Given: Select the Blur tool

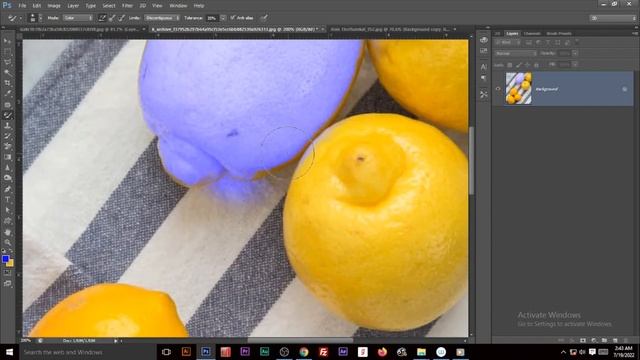Looking at the screenshot, I should 7,168.
